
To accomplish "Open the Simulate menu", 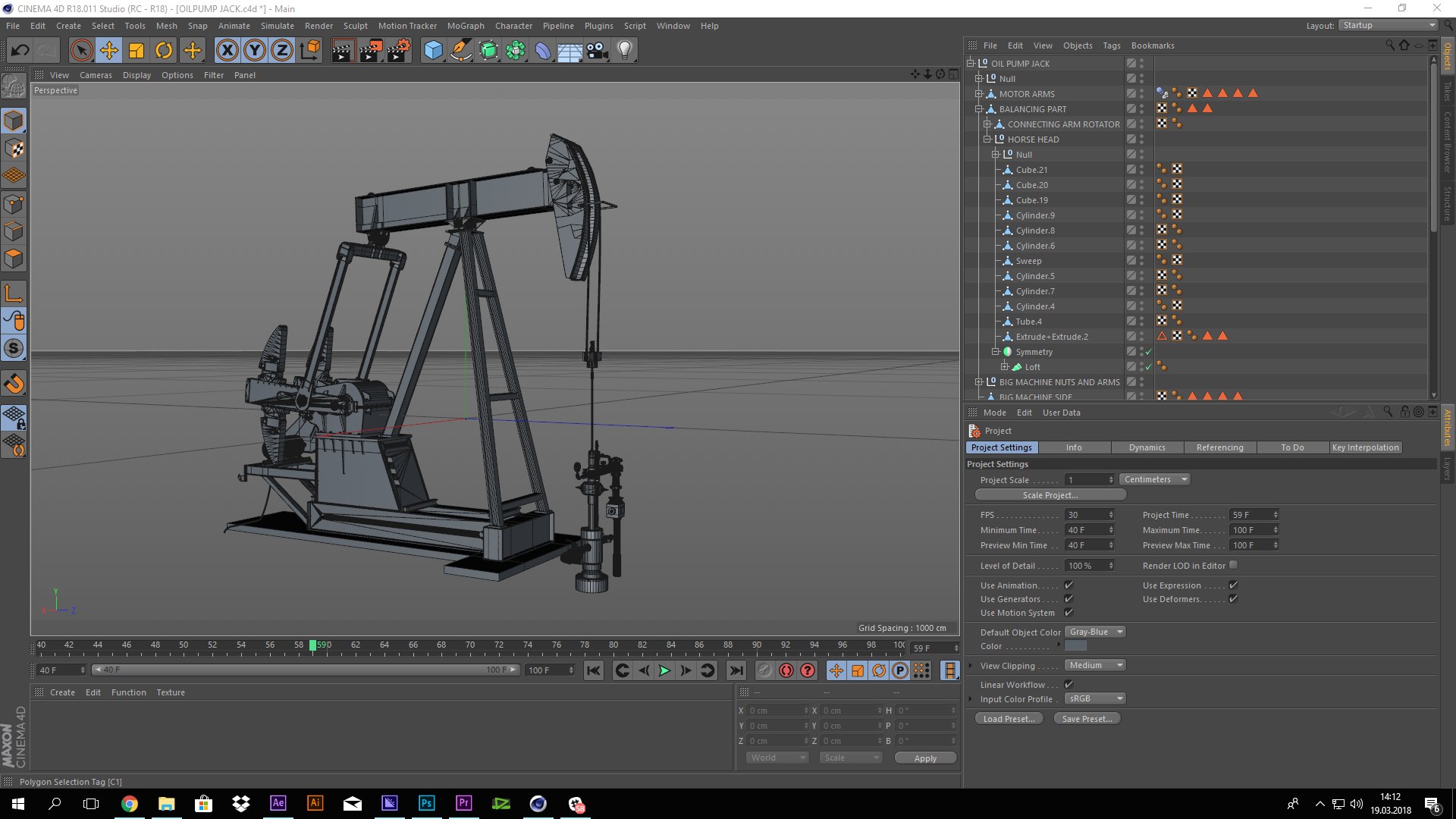I will coord(278,26).
